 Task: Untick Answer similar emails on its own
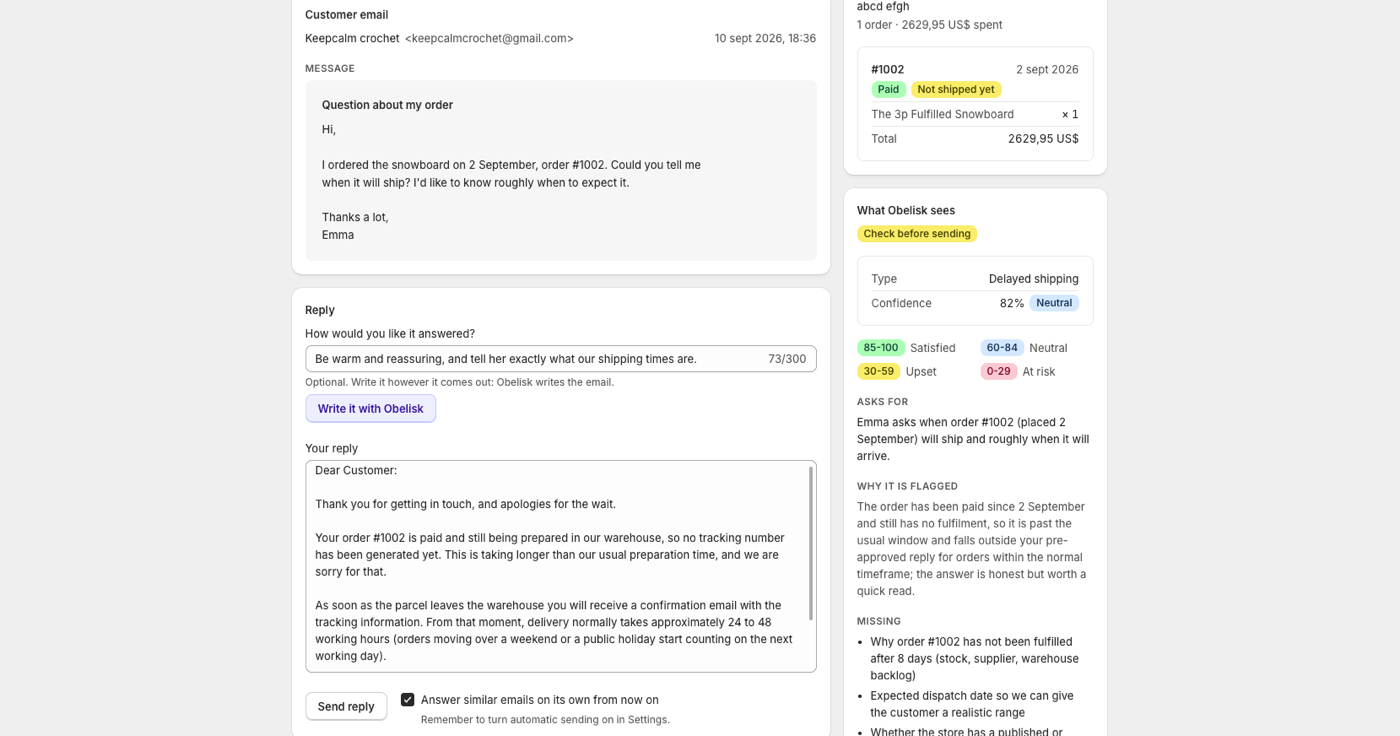tap(407, 700)
